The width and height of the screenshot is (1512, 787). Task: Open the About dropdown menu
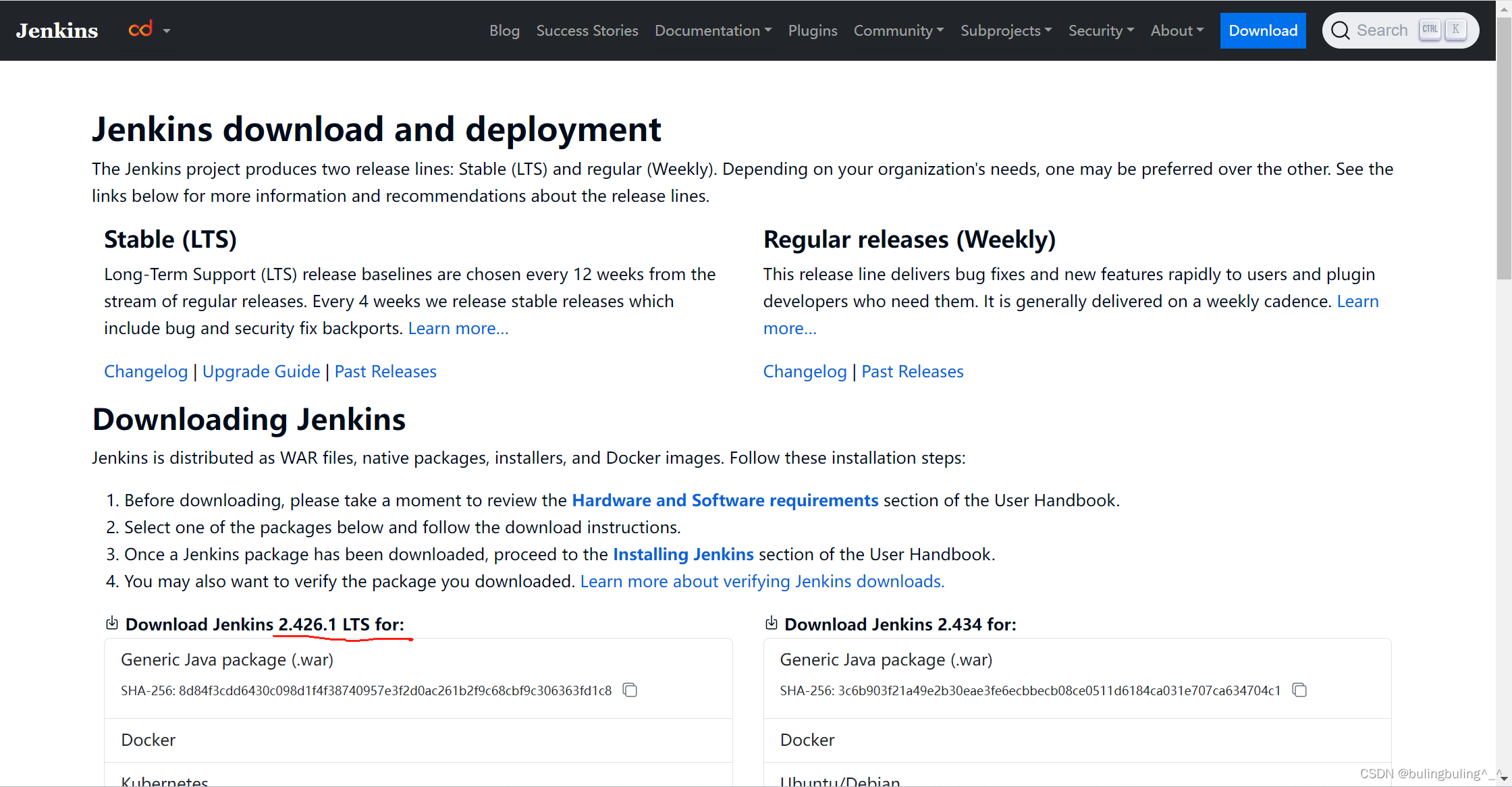coord(1177,30)
